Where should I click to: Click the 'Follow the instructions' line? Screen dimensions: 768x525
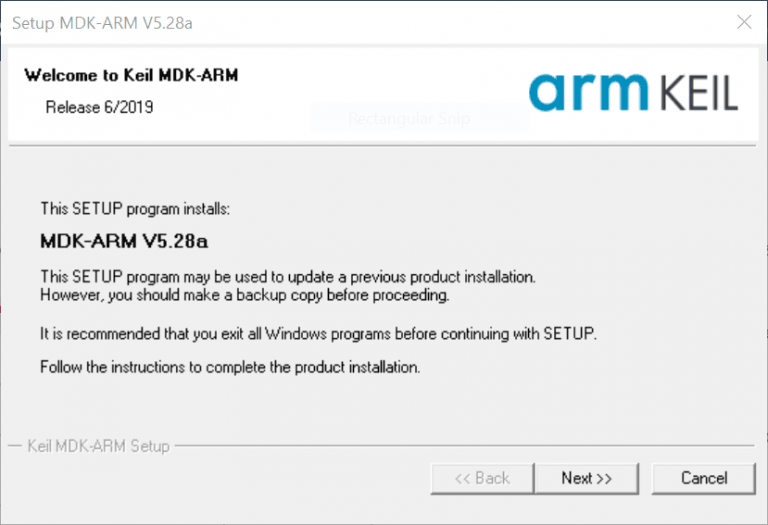point(229,367)
